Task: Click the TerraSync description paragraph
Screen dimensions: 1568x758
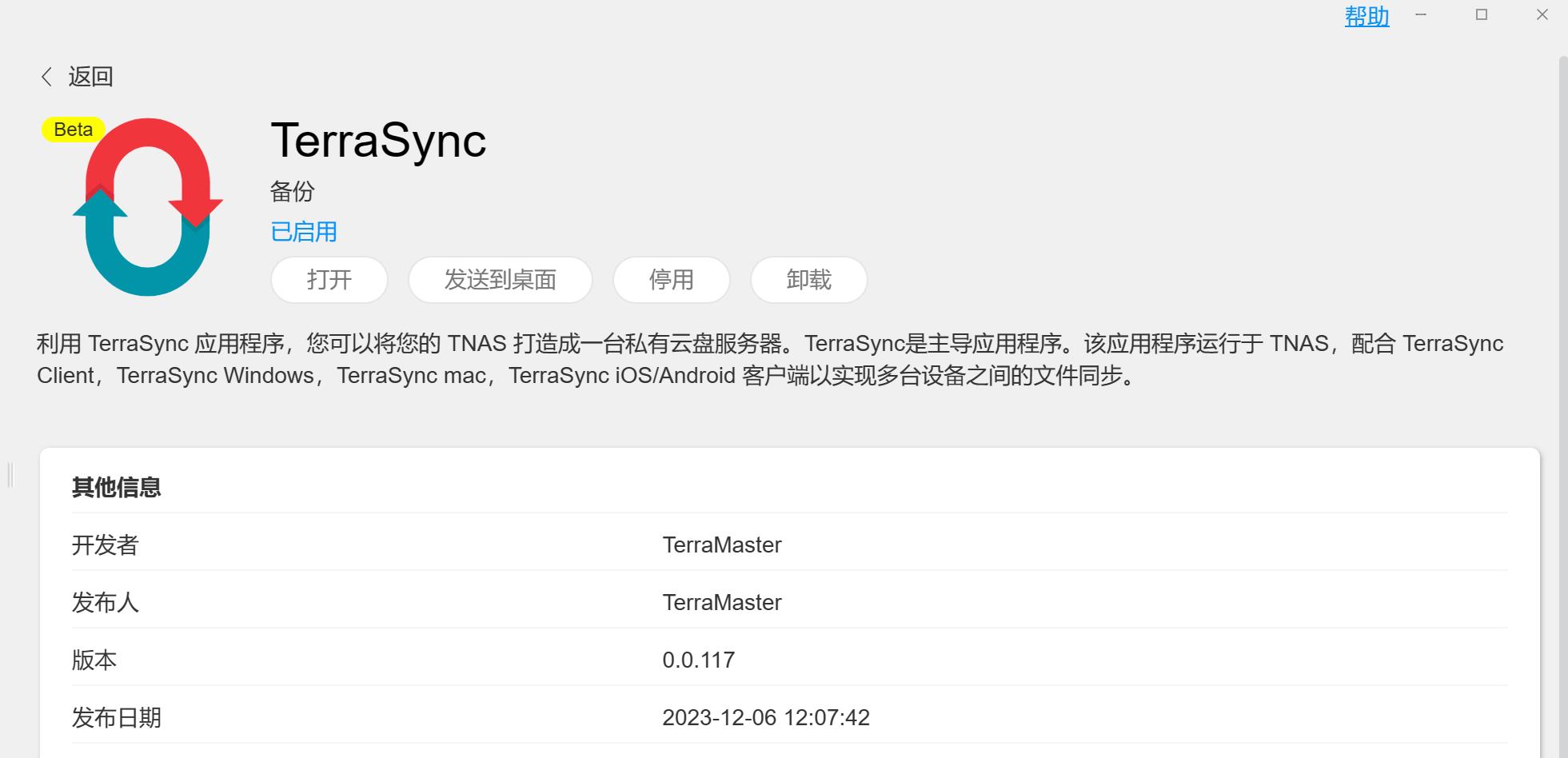Action: coord(770,360)
